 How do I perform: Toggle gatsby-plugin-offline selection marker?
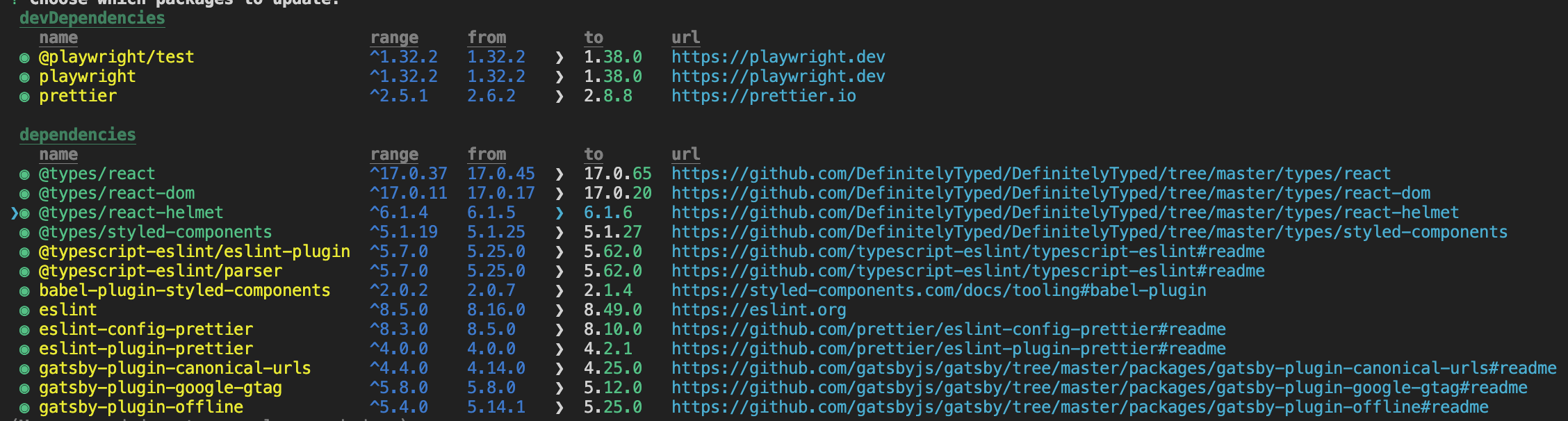24,408
